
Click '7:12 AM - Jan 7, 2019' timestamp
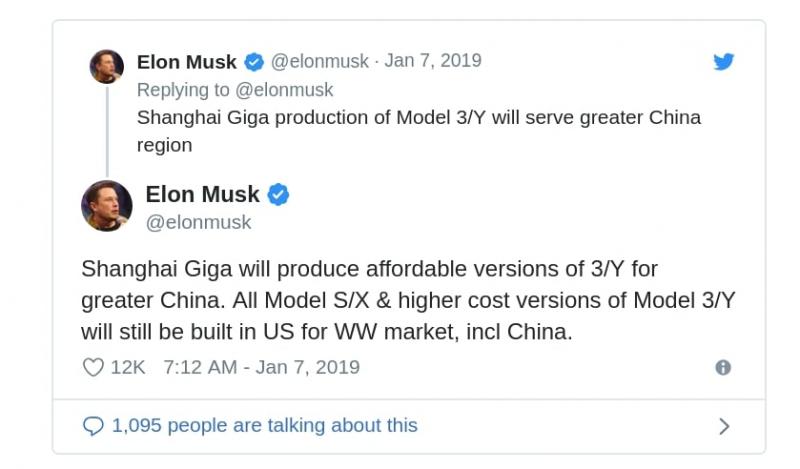click(261, 367)
